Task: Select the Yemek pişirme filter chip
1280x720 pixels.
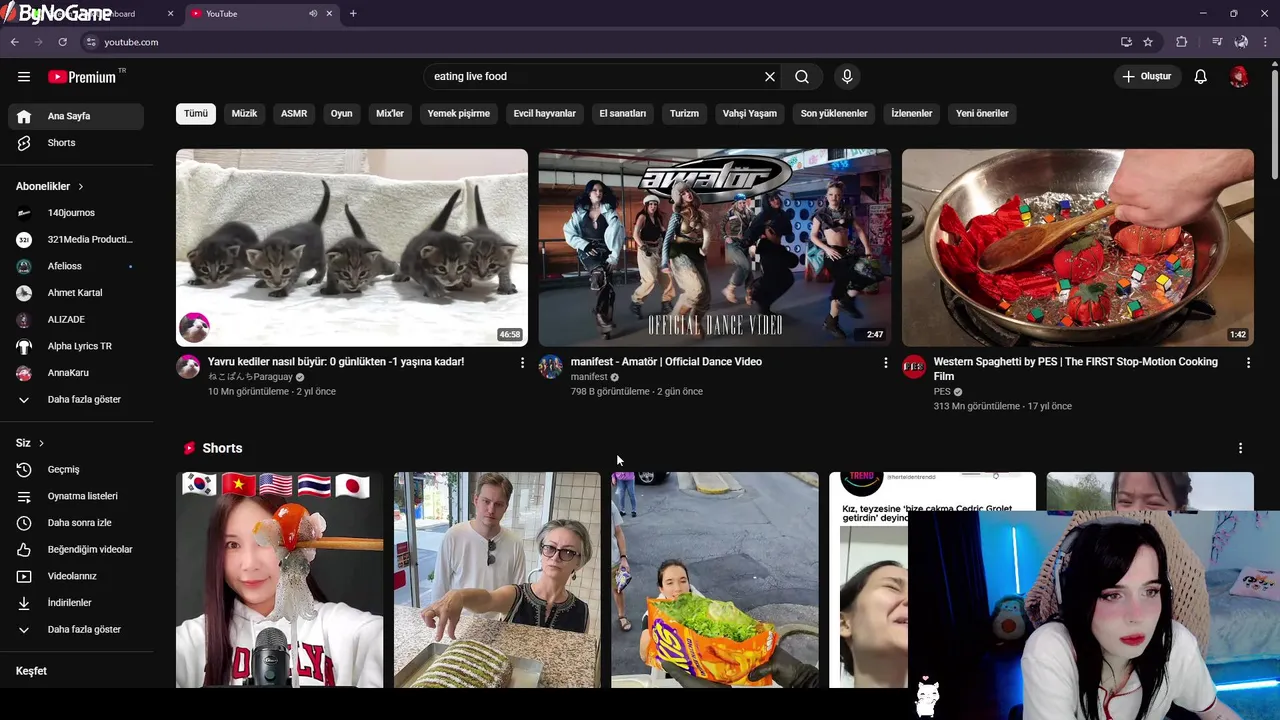Action: pyautogui.click(x=459, y=114)
